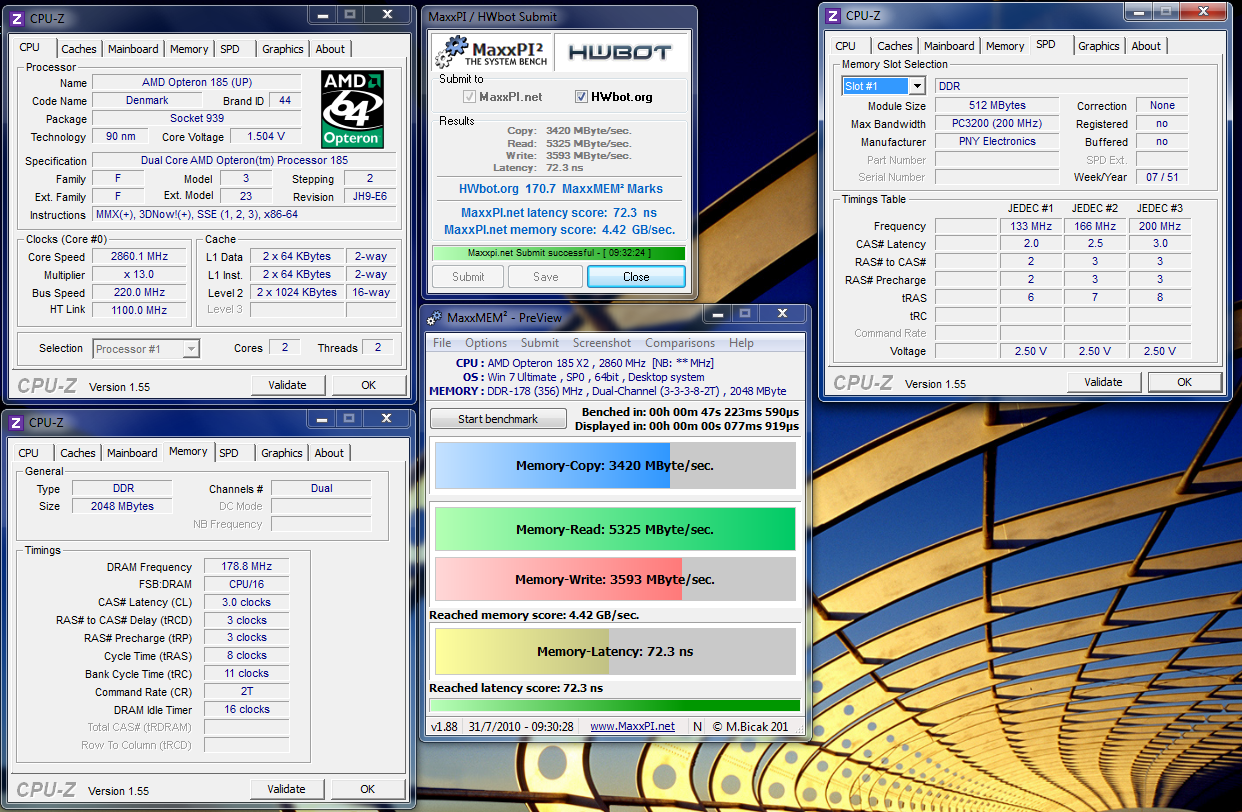The height and width of the screenshot is (812, 1242).
Task: Click the Channels # Dual value
Action: tap(321, 489)
